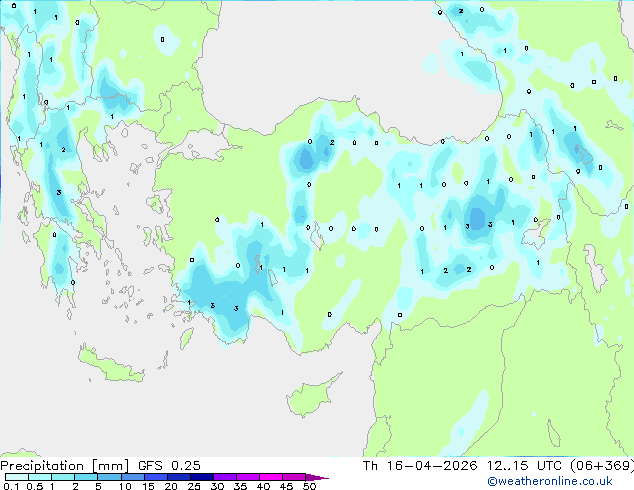Viewport: 634px width, 490px height.
Task: Click the legend label "10"
Action: [125, 486]
